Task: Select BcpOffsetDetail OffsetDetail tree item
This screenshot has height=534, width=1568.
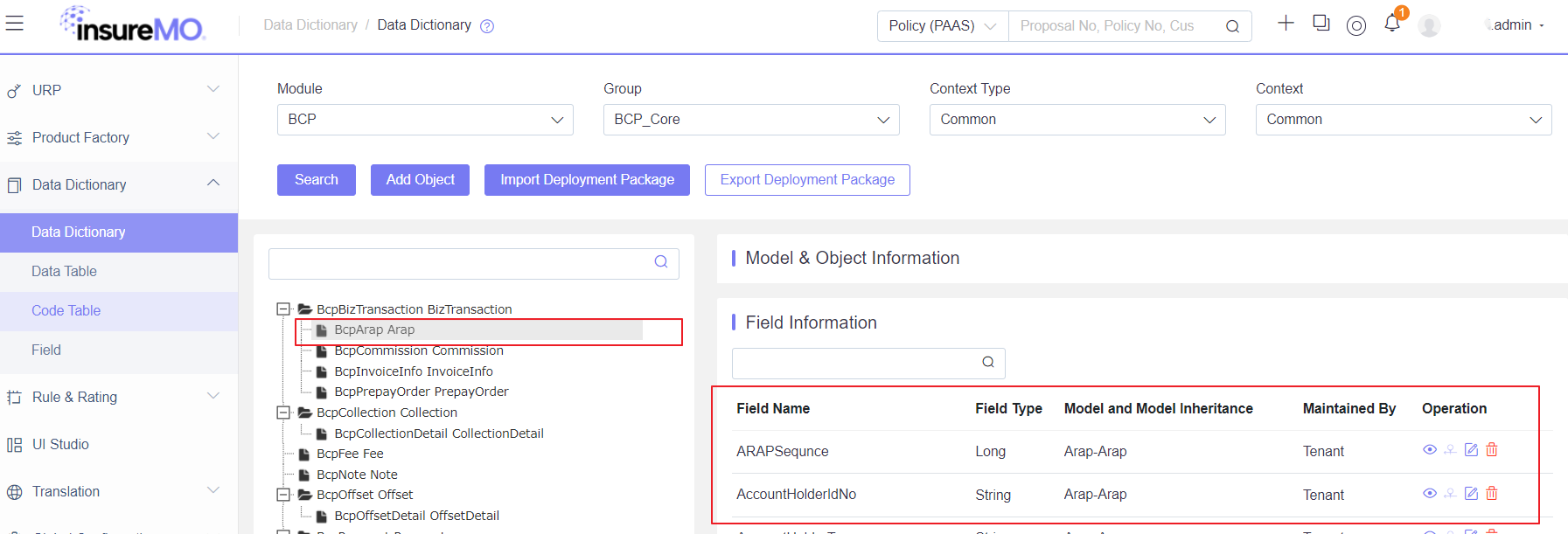Action: (x=417, y=517)
